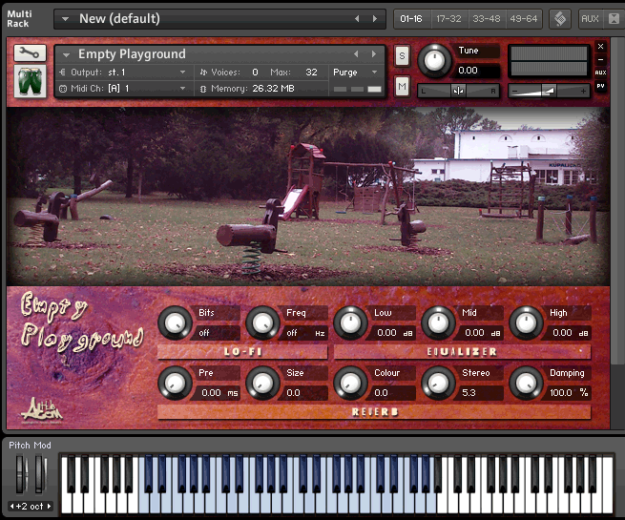Click the Stereo value 5.3
Image resolution: width=625 pixels, height=520 pixels.
(481, 393)
